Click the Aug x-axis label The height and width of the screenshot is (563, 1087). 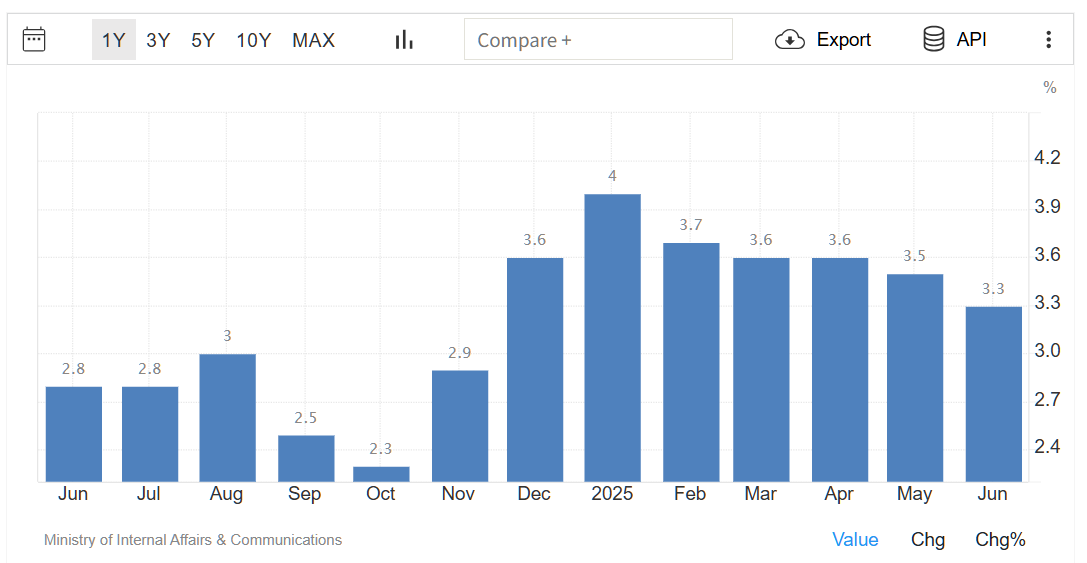click(x=226, y=494)
